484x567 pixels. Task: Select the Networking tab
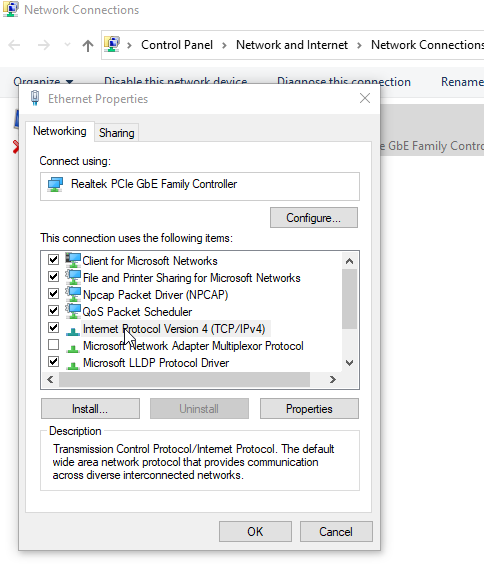pos(60,131)
